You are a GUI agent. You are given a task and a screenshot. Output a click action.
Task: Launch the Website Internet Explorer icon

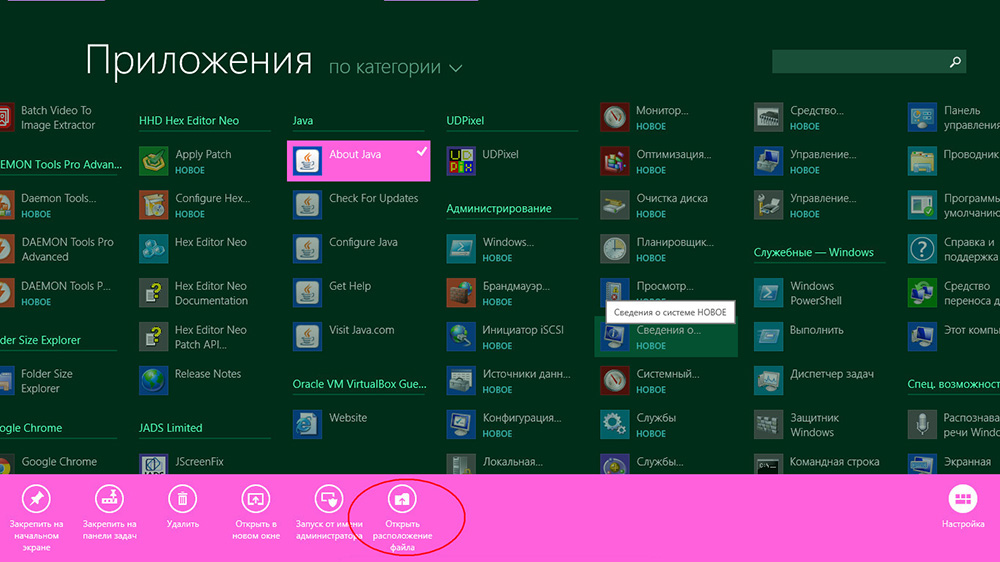tap(307, 425)
